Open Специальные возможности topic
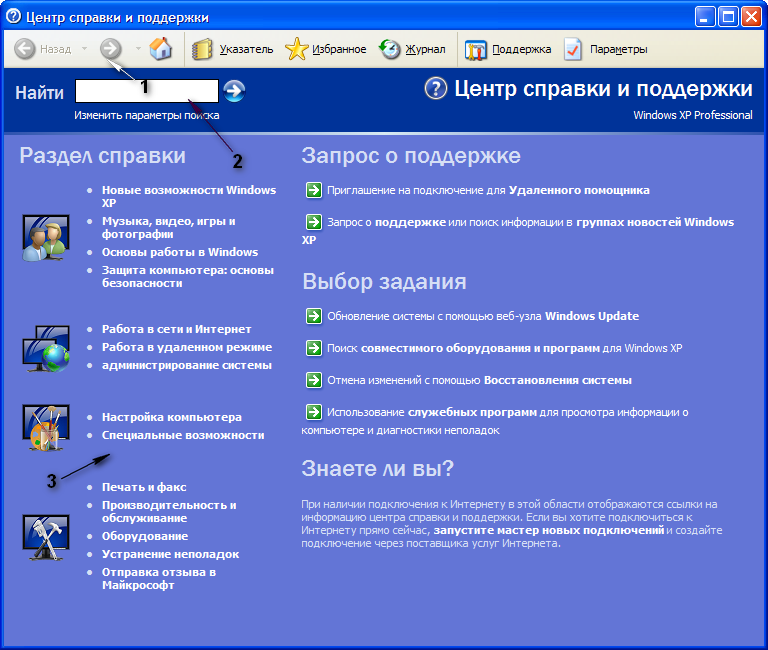The image size is (768, 650). [183, 435]
